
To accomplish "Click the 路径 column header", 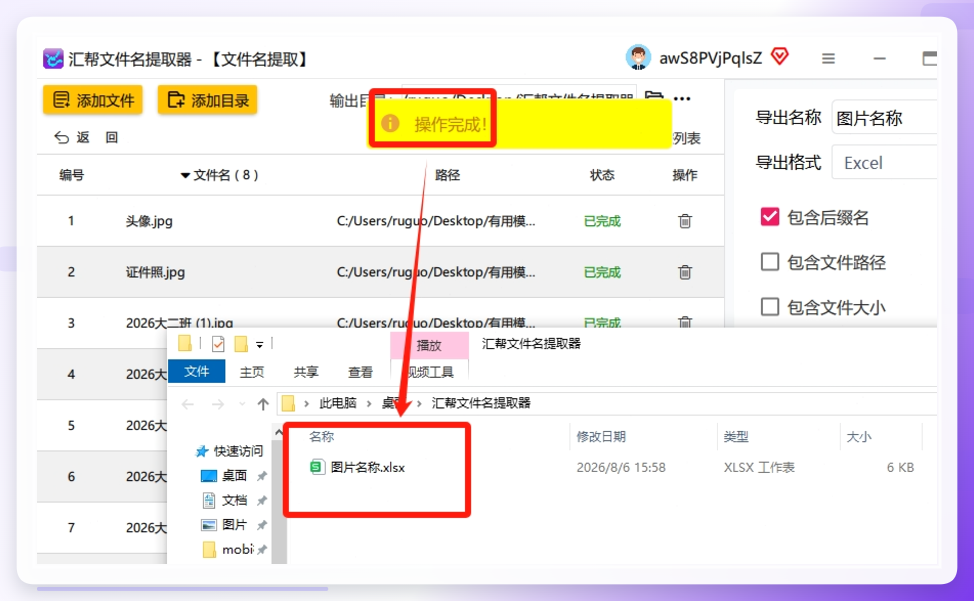I will point(447,175).
